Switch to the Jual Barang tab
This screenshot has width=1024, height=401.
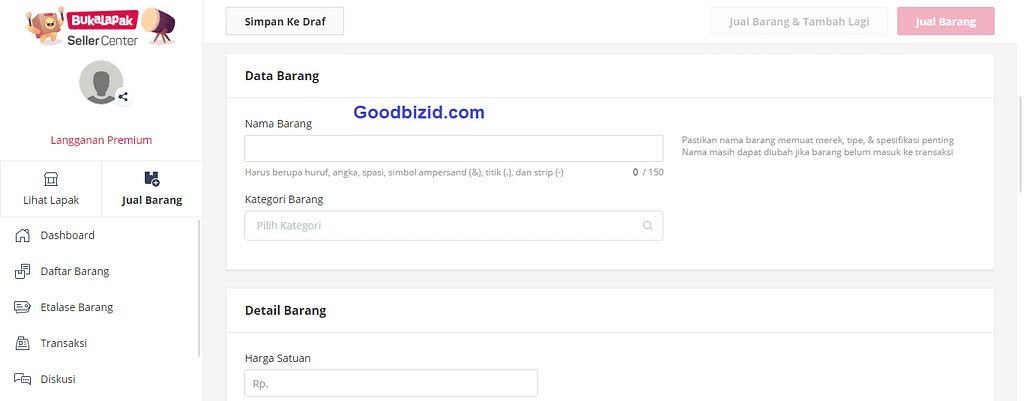(x=152, y=189)
